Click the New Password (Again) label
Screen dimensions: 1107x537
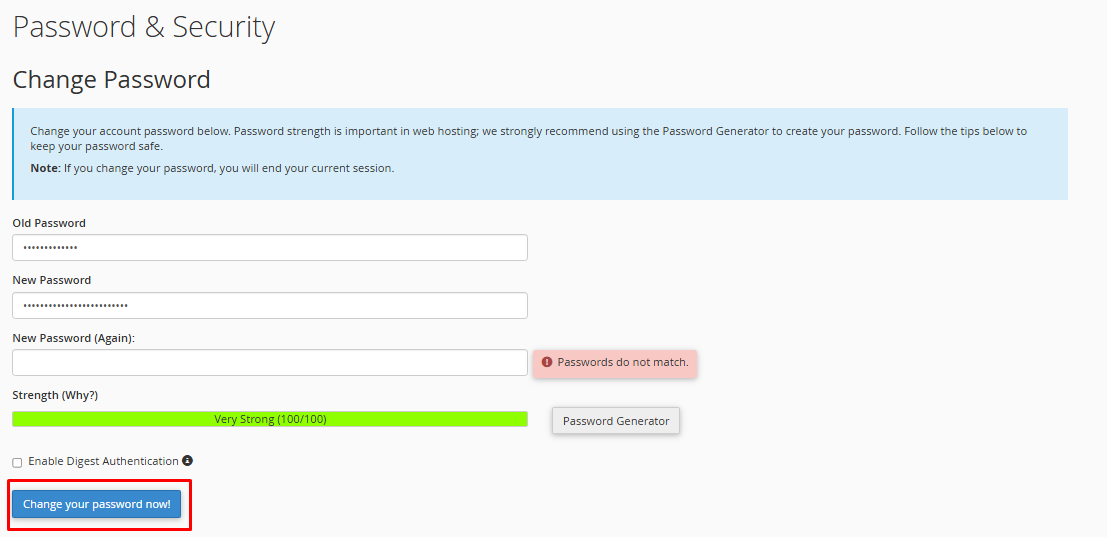point(74,338)
